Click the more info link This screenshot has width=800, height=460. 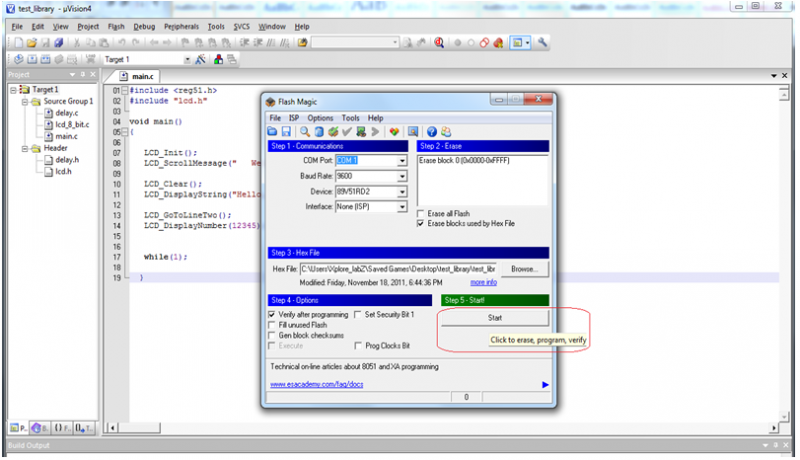pos(483,283)
